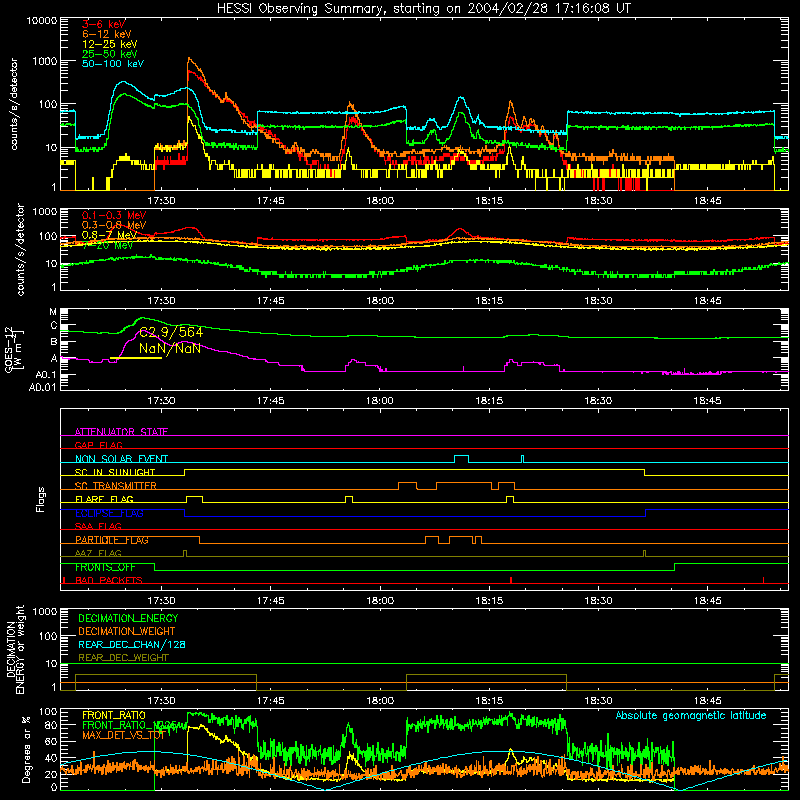Select the 'GAP_FLAG' flag label
Viewport: 800px width, 800px height.
98,445
